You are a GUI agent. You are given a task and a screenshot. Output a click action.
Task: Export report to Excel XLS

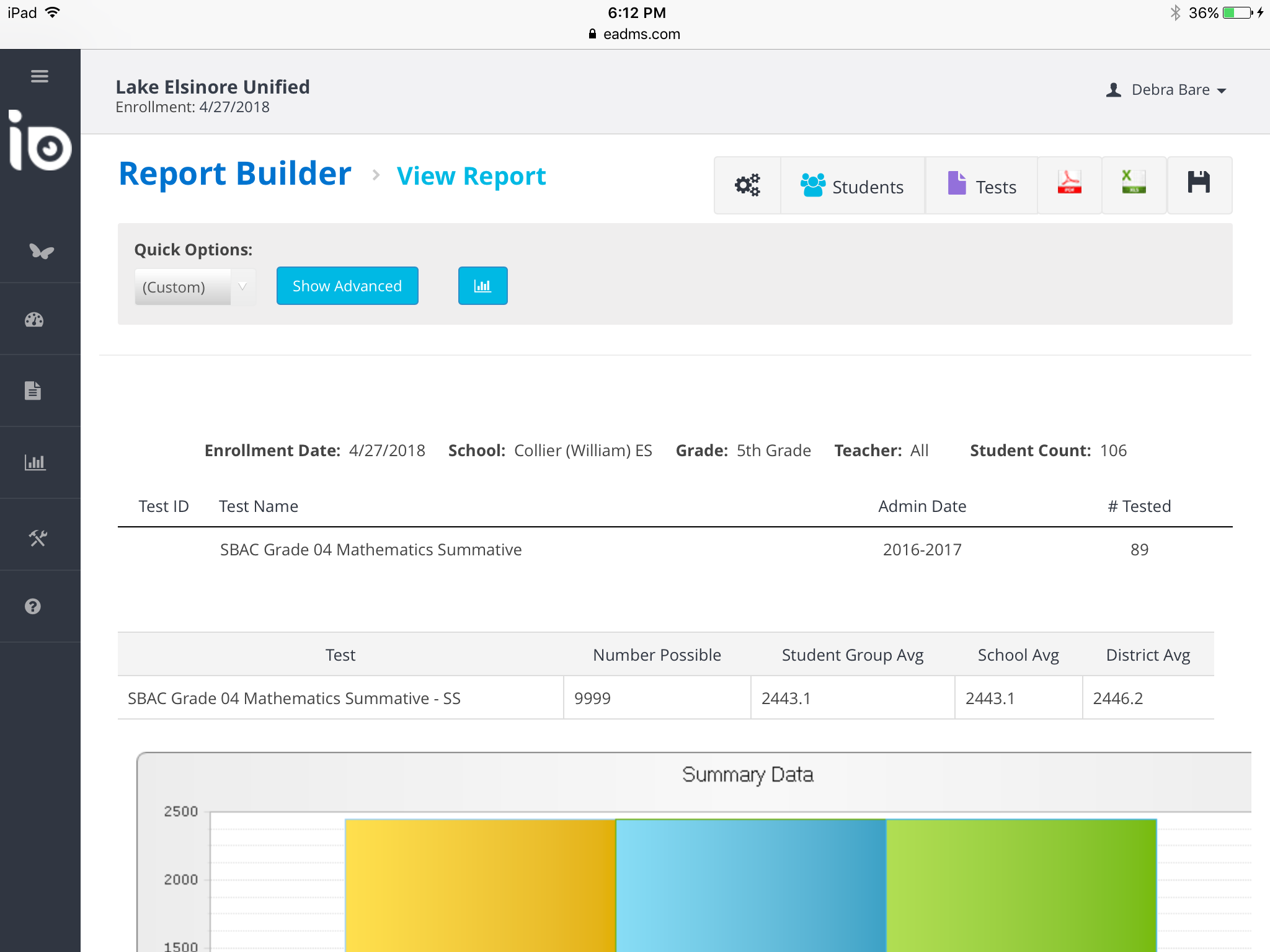click(x=1134, y=184)
